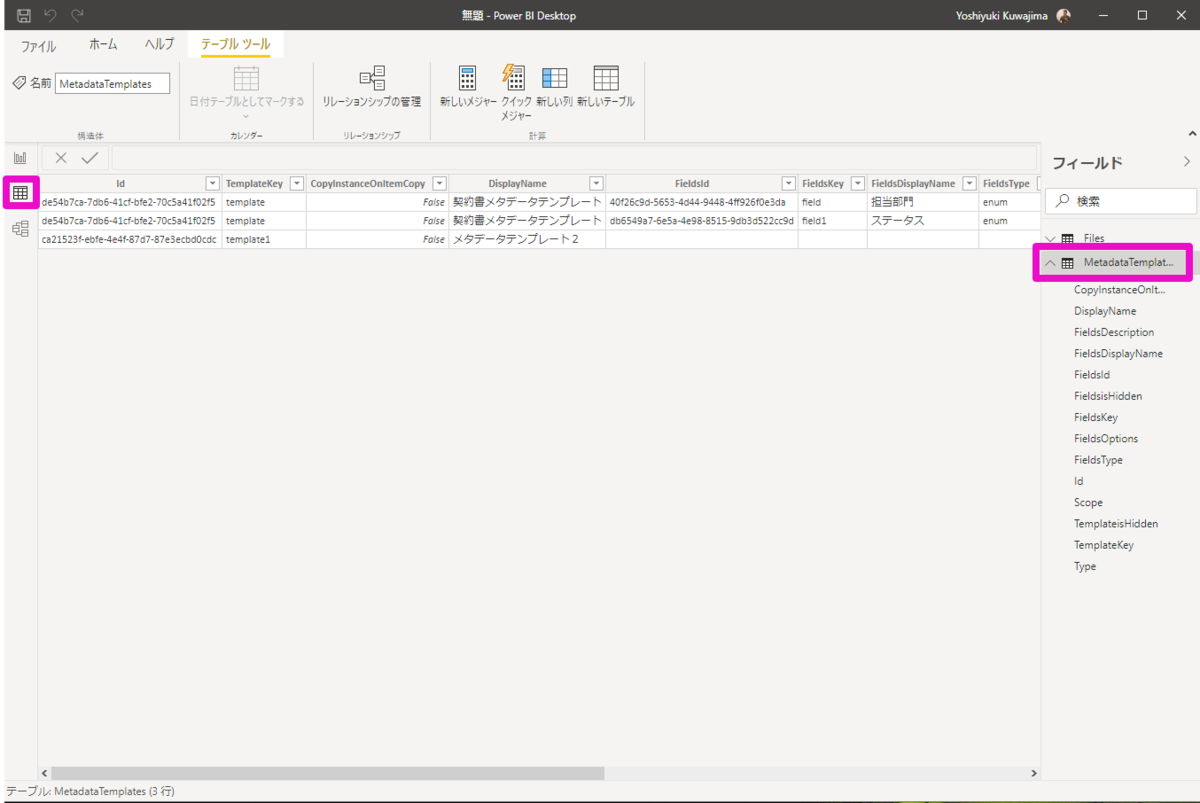Open the ホーム ribbon tab

pyautogui.click(x=103, y=45)
